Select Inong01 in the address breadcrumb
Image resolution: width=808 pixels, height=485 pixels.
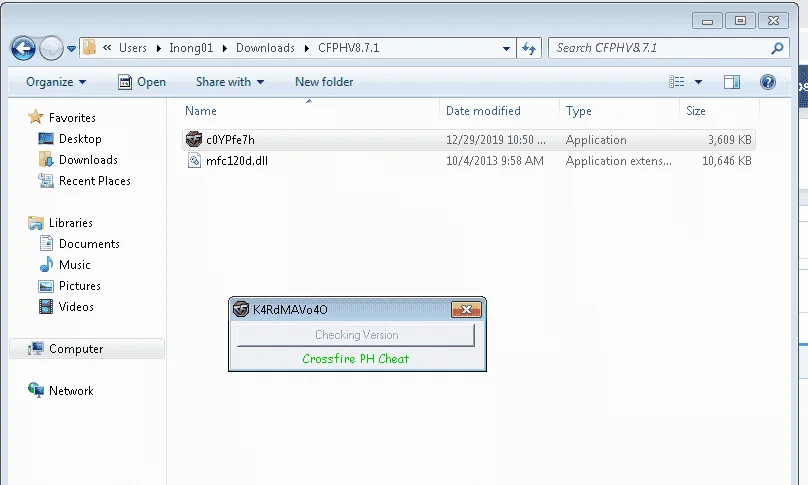pyautogui.click(x=191, y=48)
